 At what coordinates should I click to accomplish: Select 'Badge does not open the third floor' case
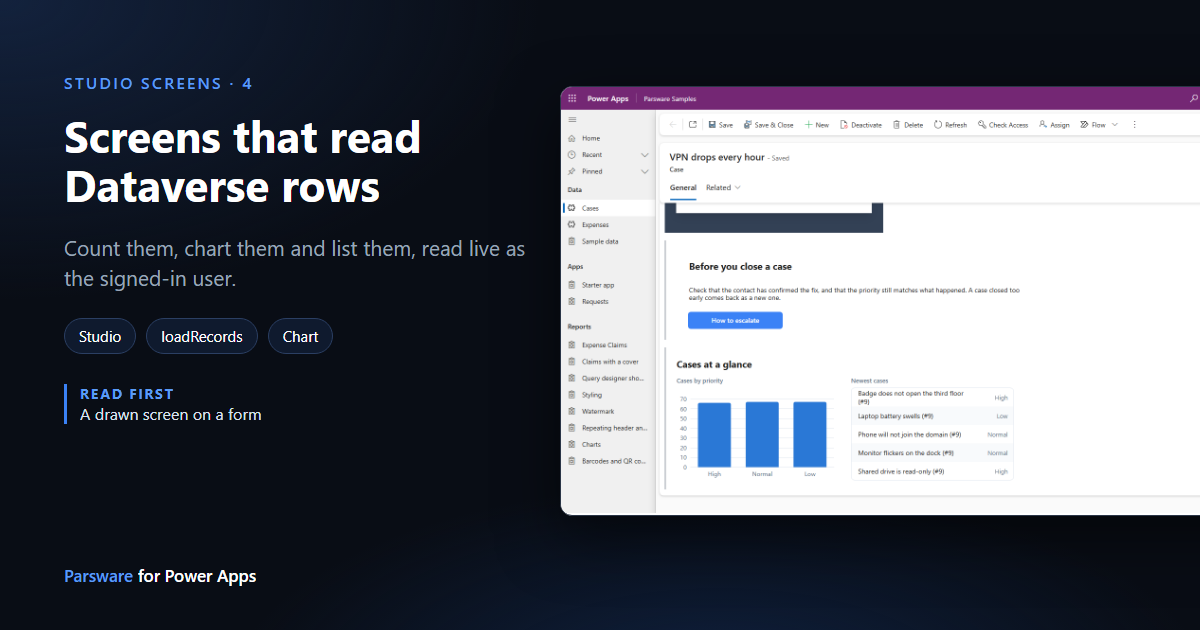coord(932,398)
